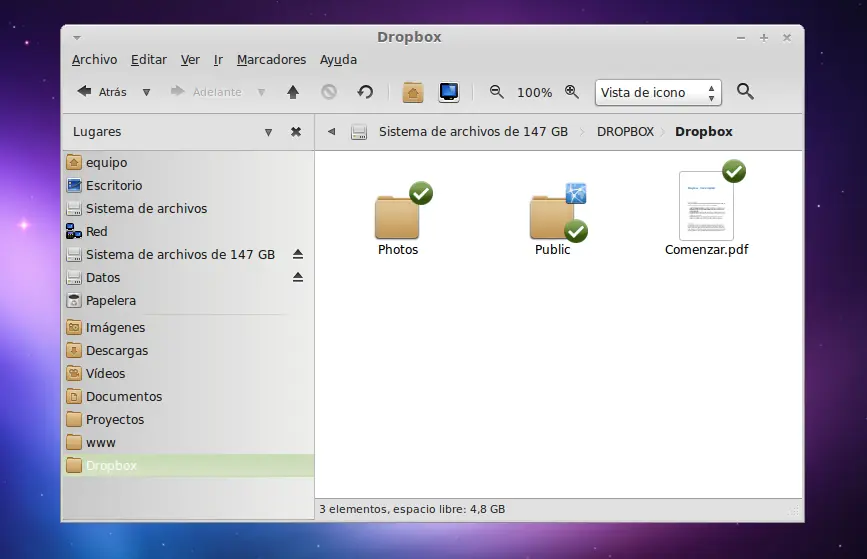Open the Ir menu

(x=218, y=60)
